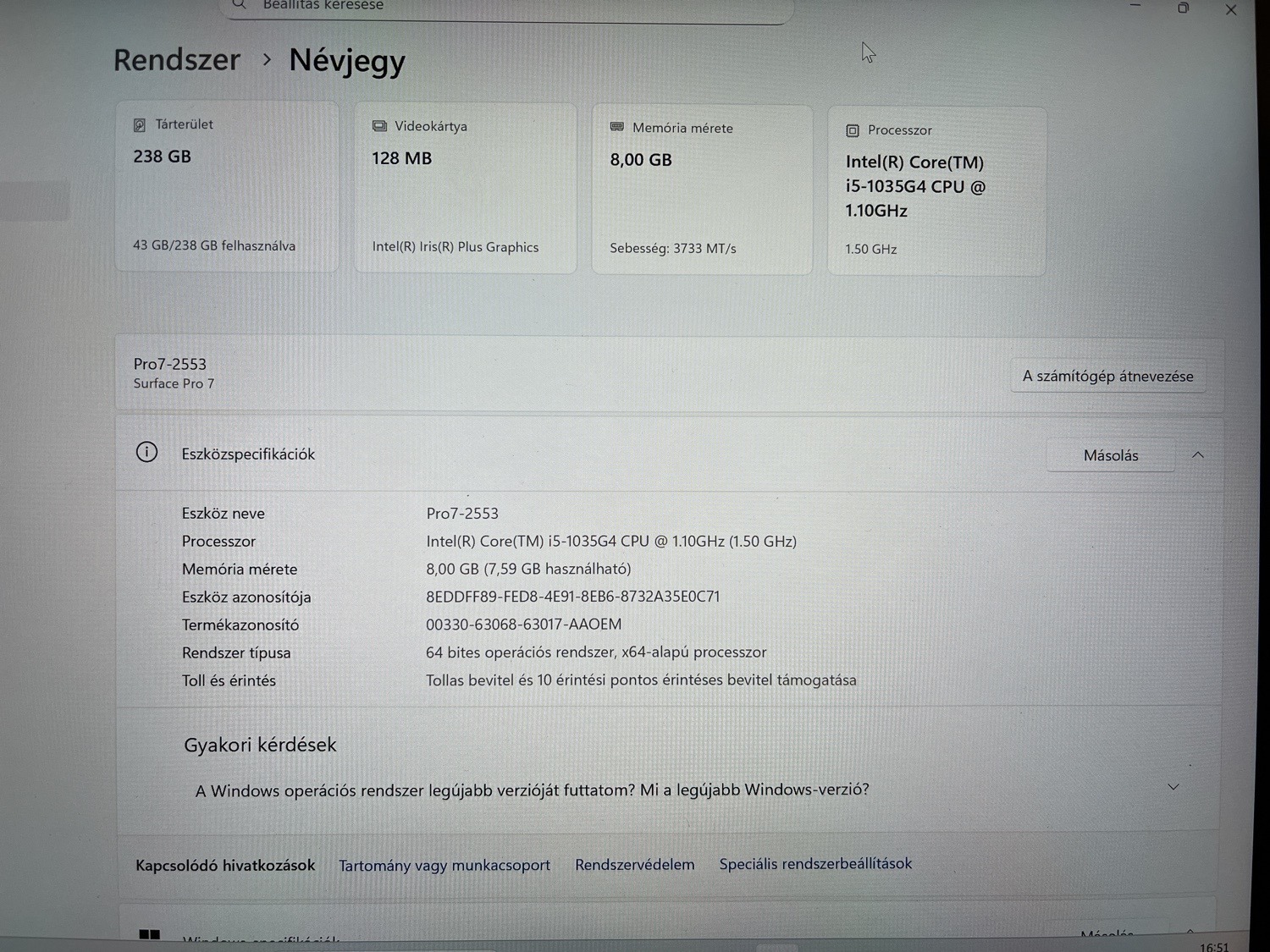Click the Eszköz neve label
Screen dimensions: 1270x952
(x=223, y=513)
